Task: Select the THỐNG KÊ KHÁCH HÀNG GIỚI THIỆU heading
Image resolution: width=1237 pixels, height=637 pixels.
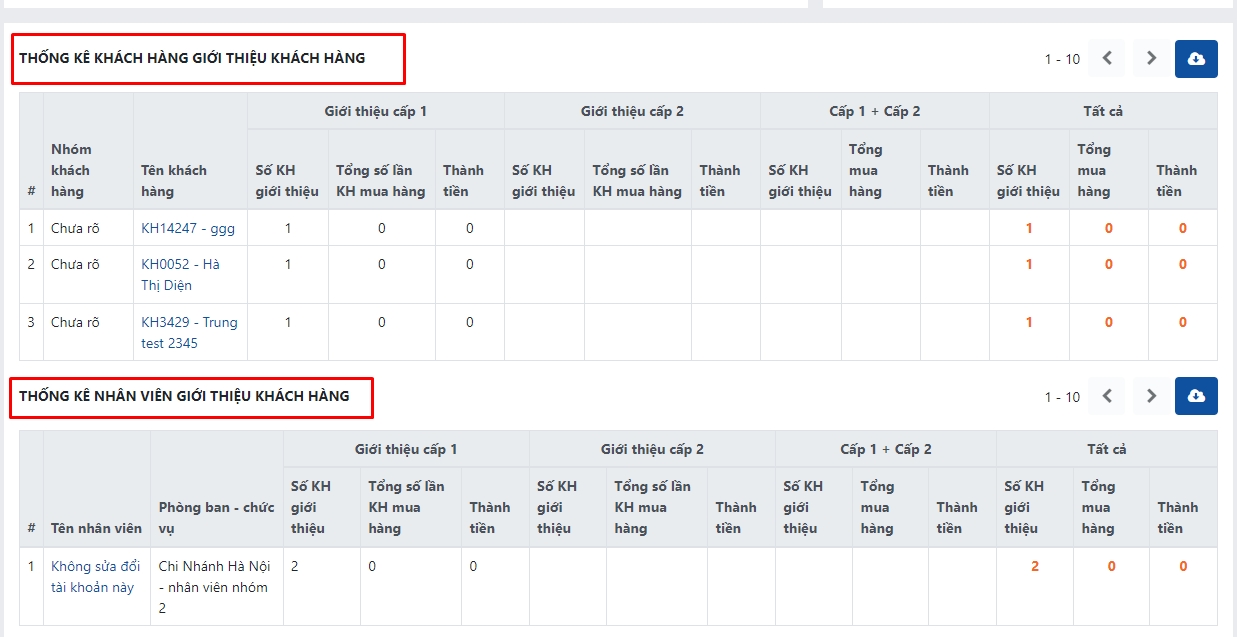Action: point(192,58)
